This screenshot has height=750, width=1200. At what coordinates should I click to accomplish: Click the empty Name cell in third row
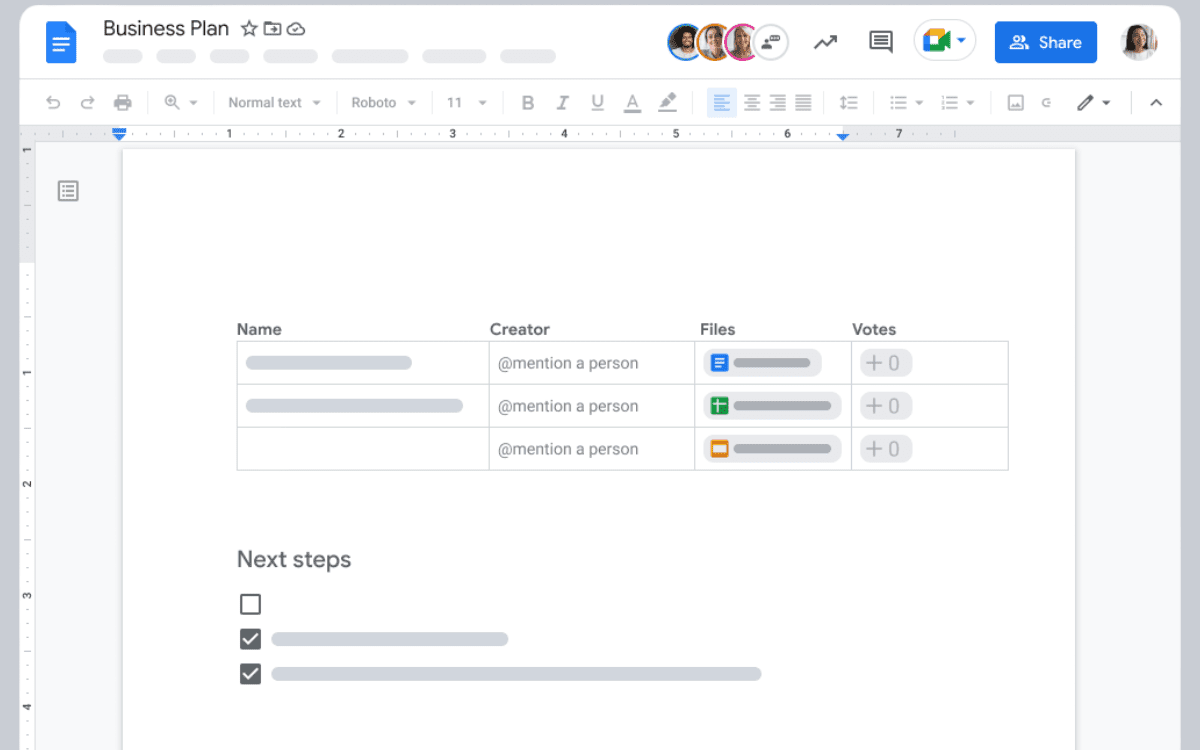pos(363,449)
